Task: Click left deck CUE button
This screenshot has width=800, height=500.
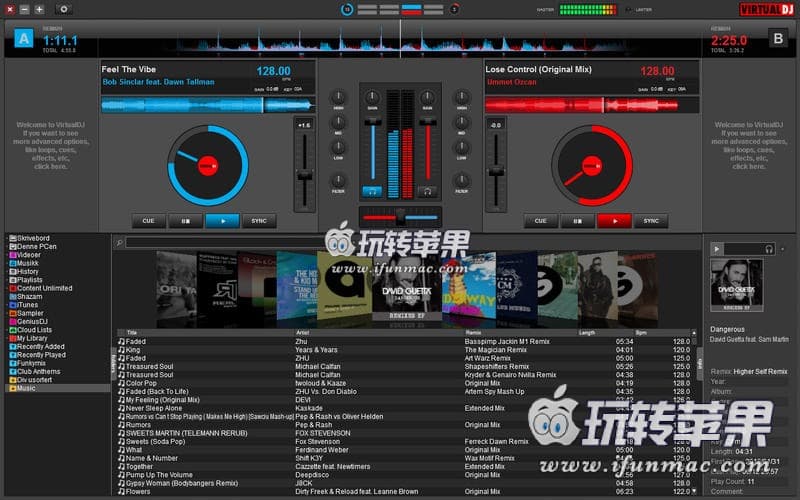Action: (x=148, y=221)
